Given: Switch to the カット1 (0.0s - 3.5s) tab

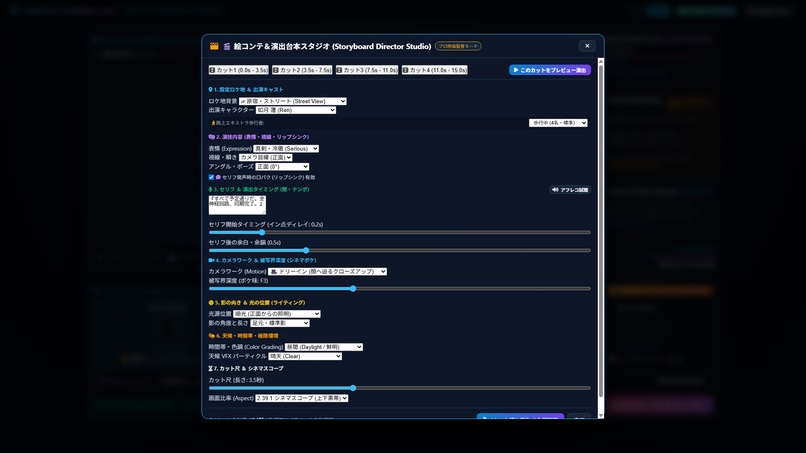Looking at the screenshot, I should click(239, 70).
